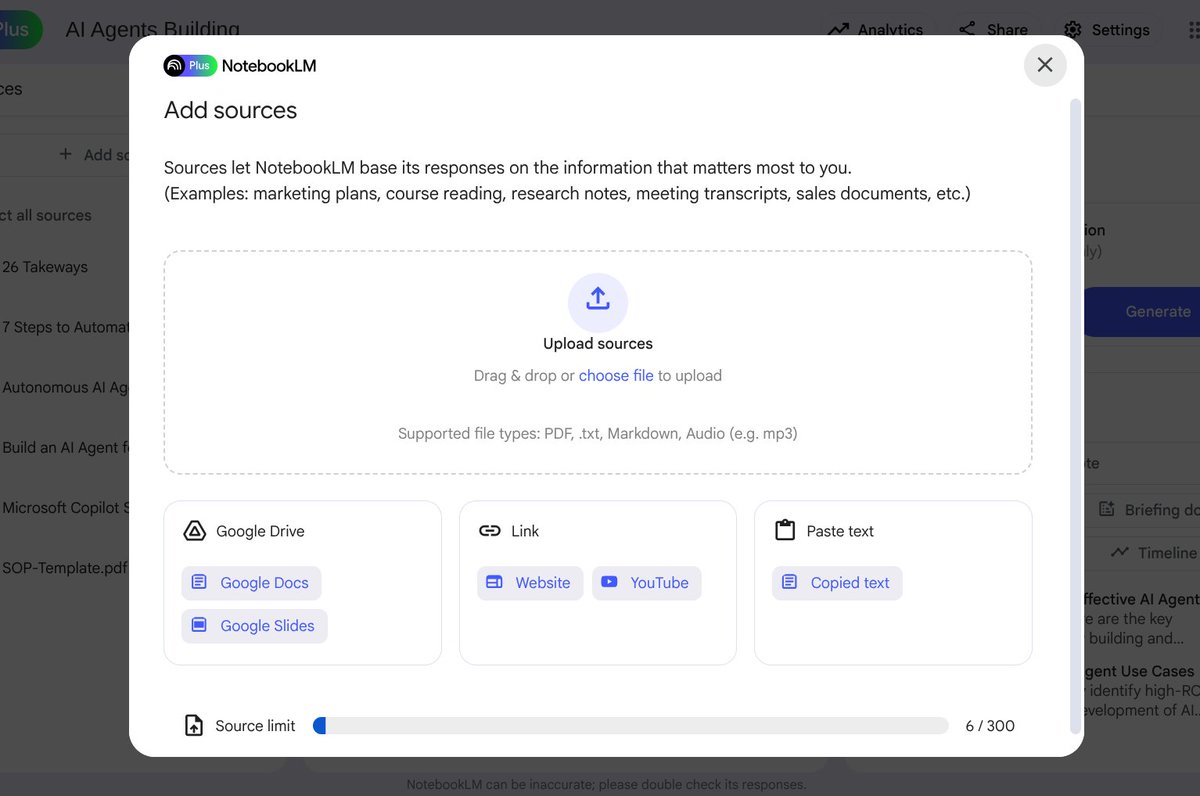
Task: Click the Source limit upload icon
Action: click(x=194, y=726)
